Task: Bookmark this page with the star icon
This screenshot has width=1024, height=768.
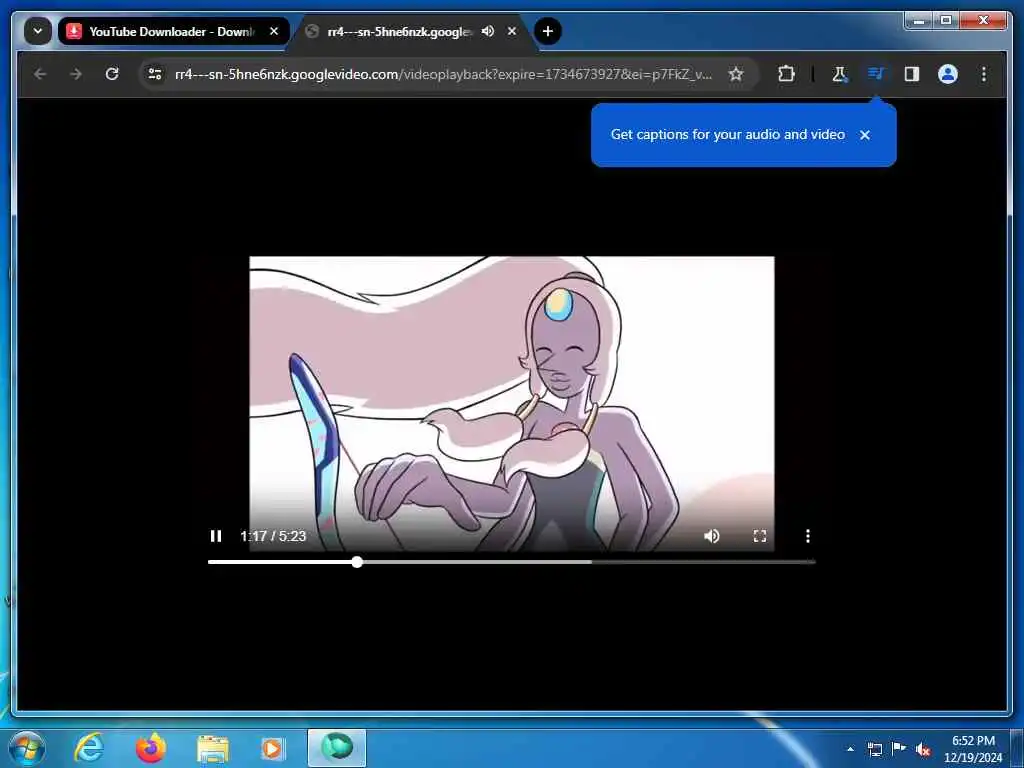Action: point(736,74)
